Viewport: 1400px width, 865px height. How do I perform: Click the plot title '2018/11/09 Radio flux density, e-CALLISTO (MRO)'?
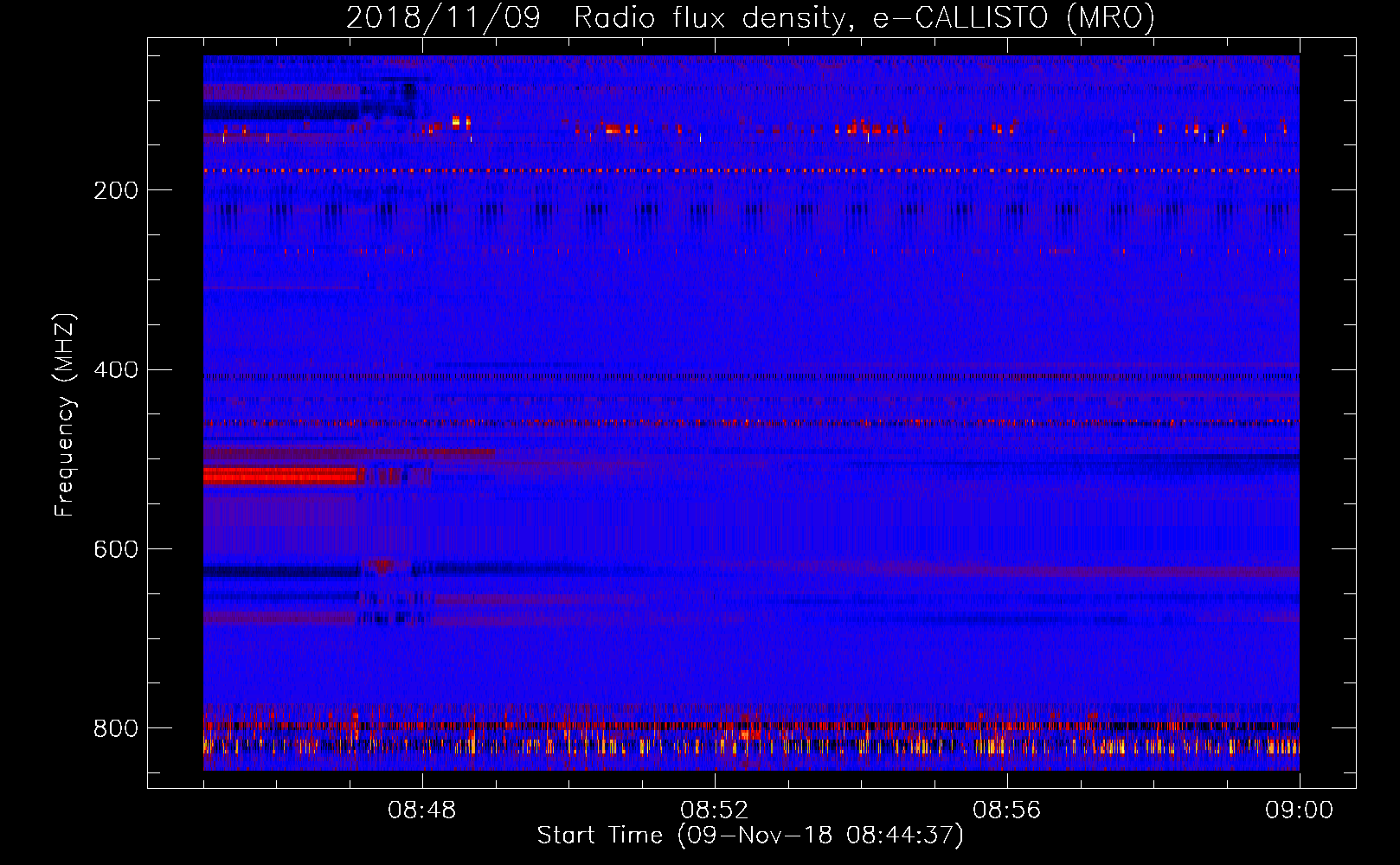pyautogui.click(x=750, y=17)
